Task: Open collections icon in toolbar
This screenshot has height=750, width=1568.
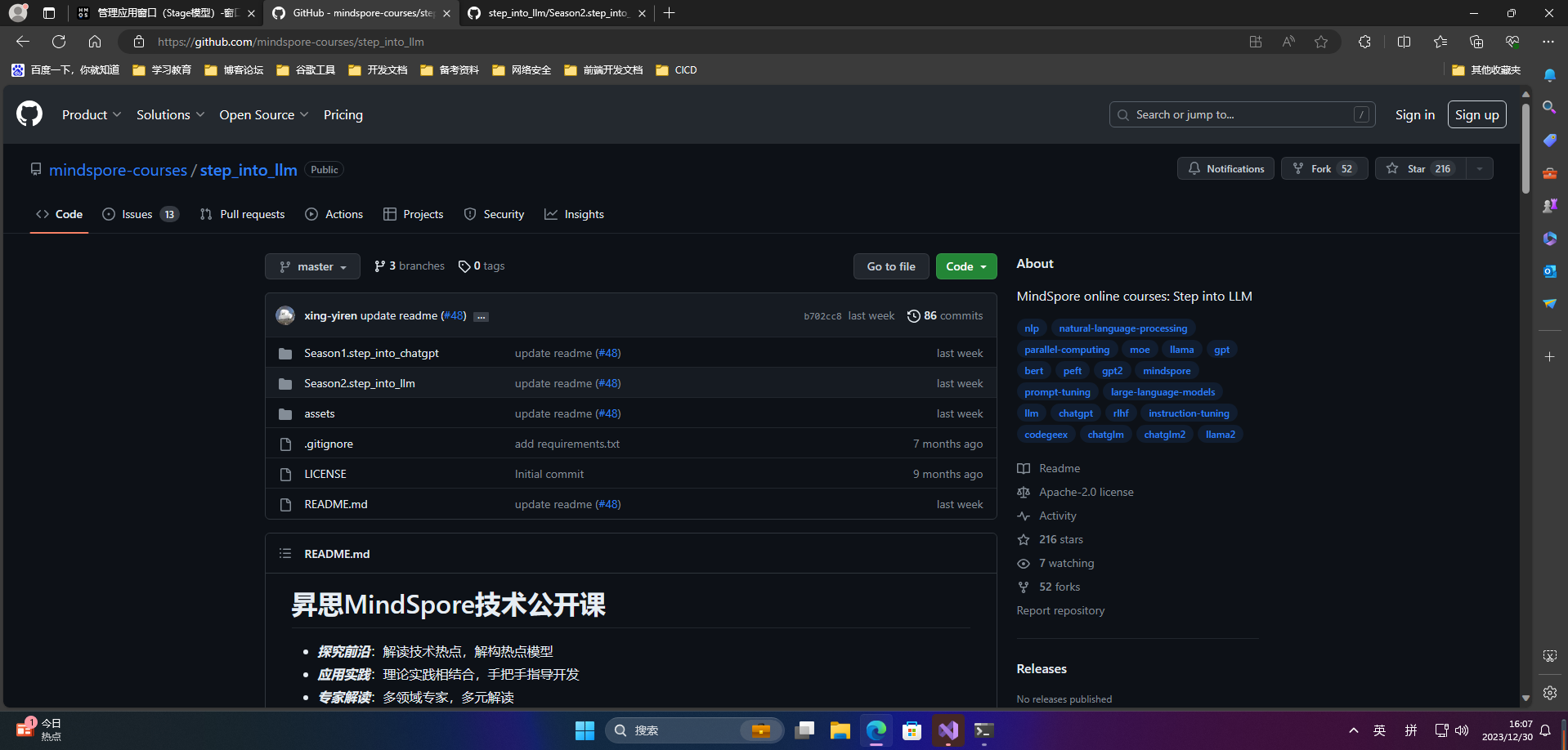Action: (1476, 42)
